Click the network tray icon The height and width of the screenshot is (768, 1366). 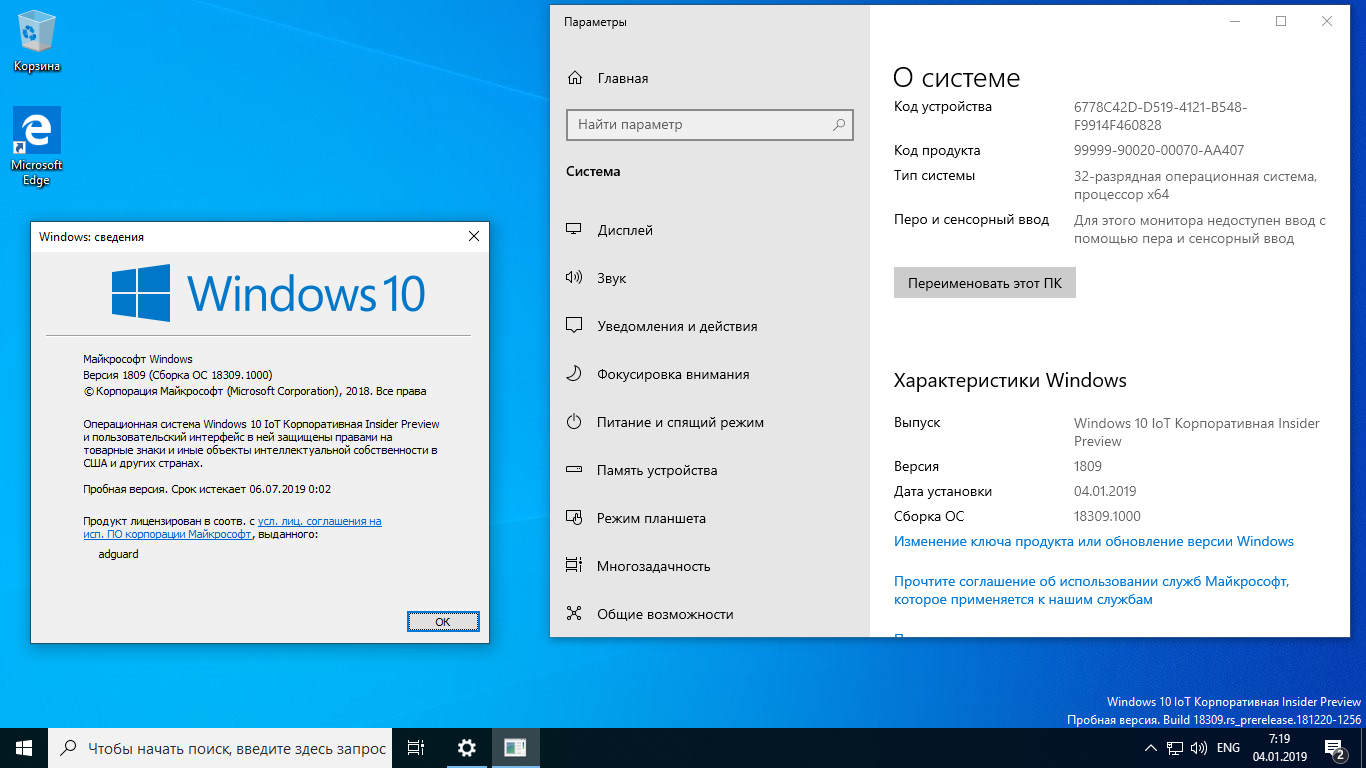pos(1175,748)
